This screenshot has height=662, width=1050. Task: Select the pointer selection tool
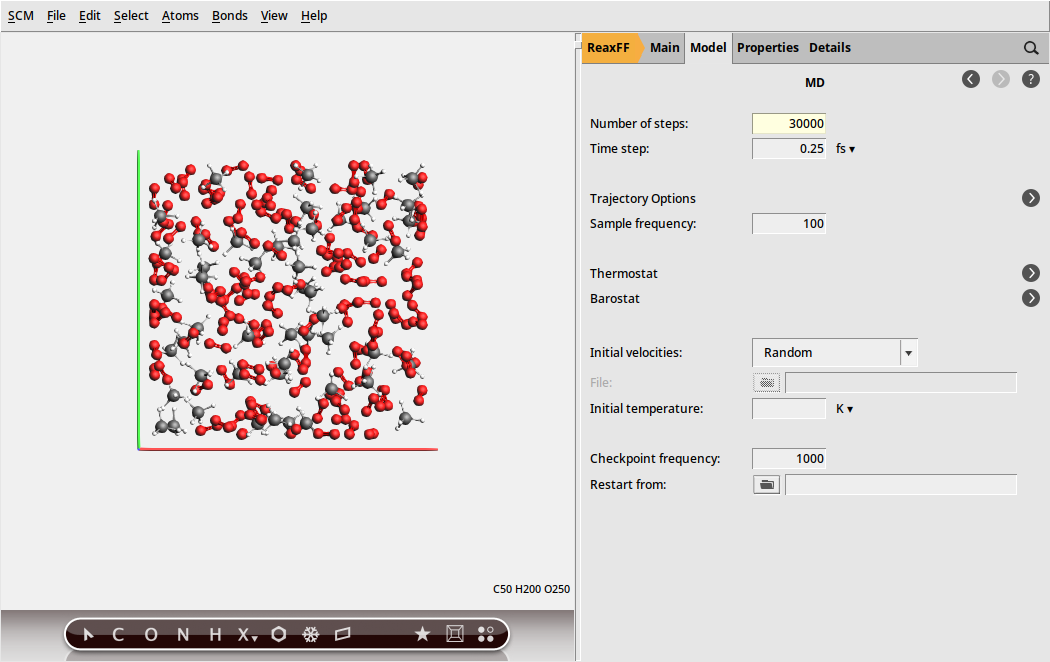87,633
